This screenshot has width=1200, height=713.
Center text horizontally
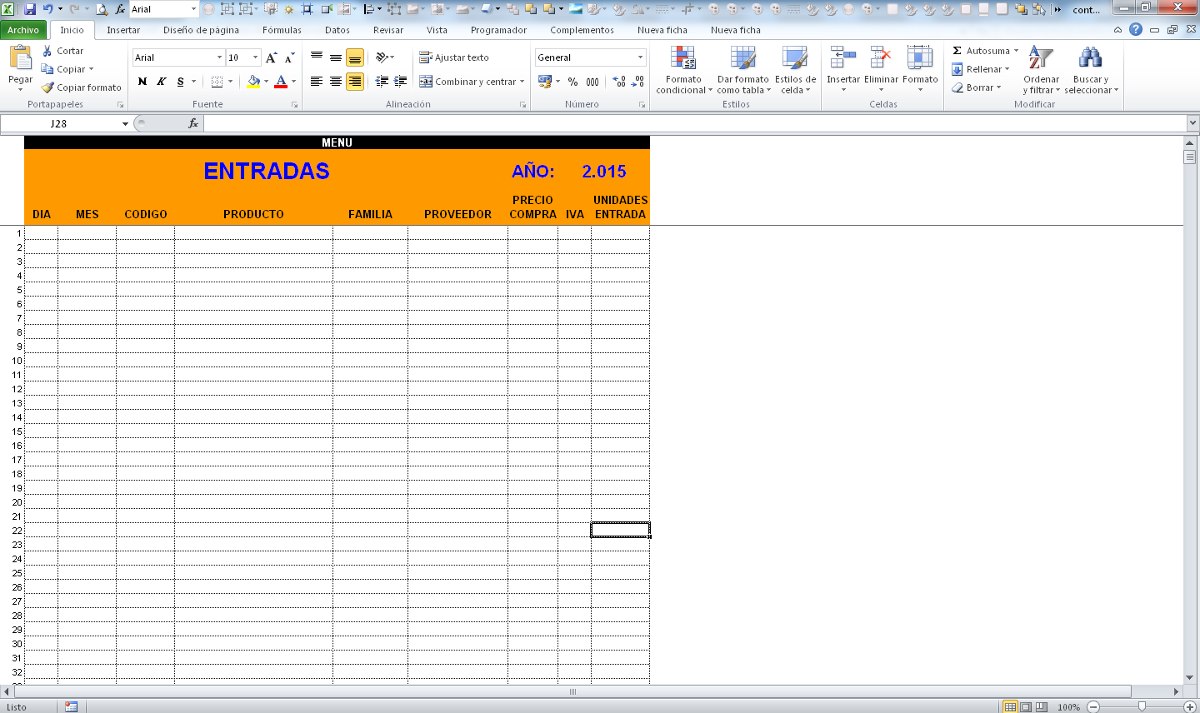click(x=336, y=82)
